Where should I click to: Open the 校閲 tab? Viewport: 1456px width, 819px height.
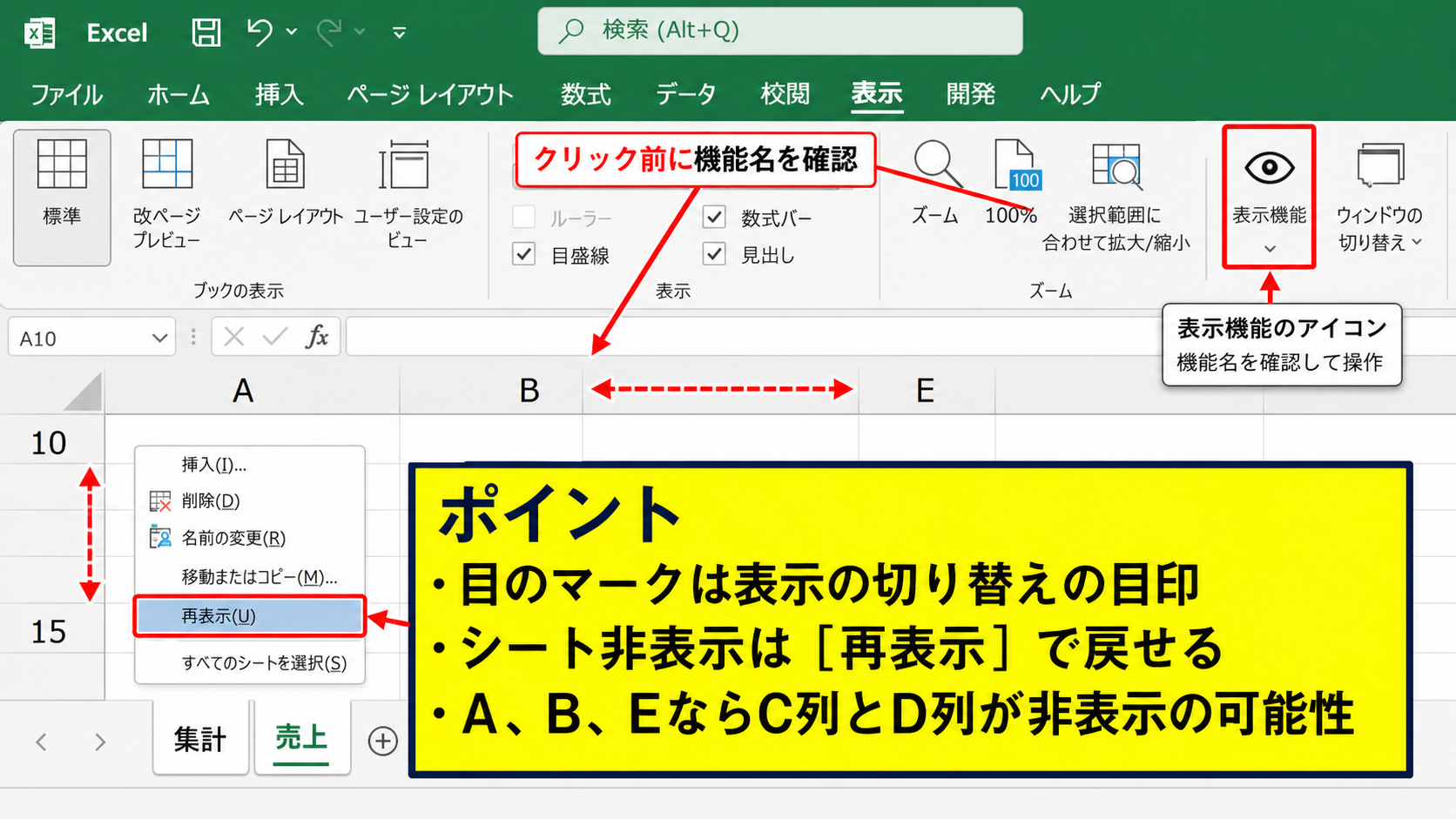coord(785,94)
